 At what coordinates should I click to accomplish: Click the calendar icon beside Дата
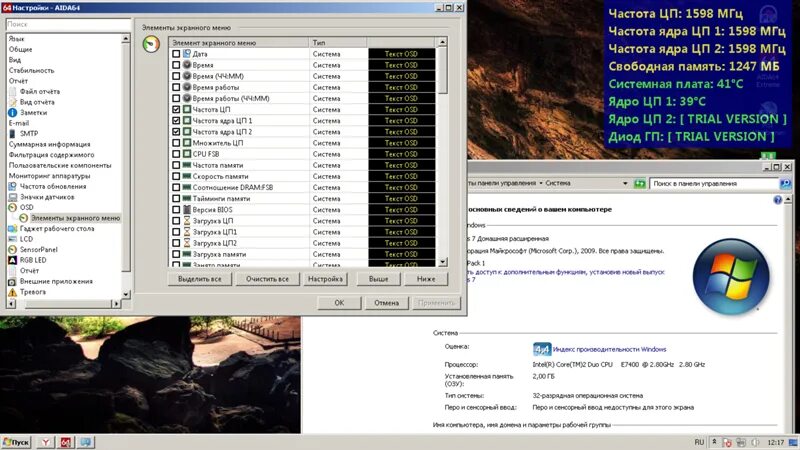pyautogui.click(x=187, y=54)
